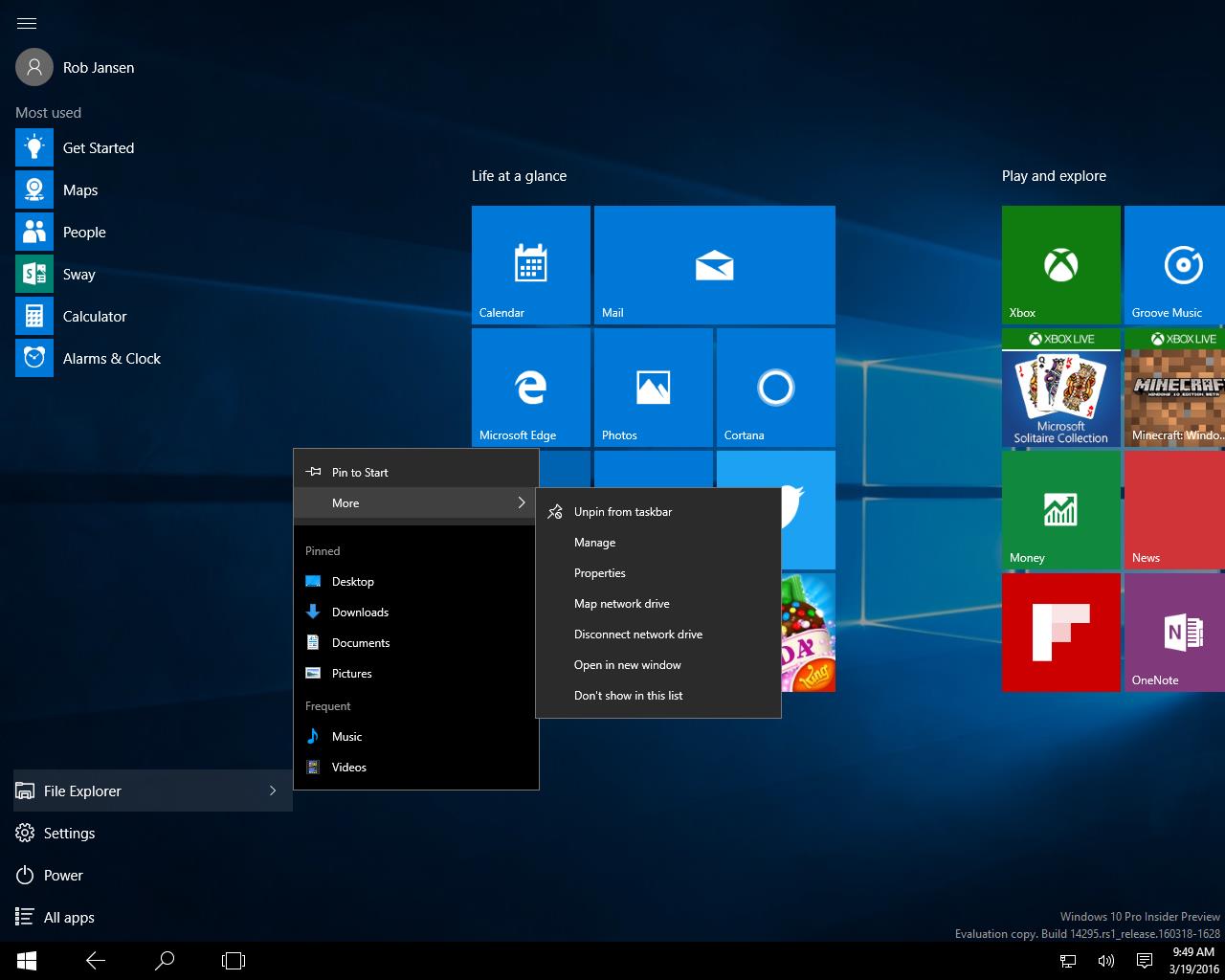Open Calculator app icon

coord(34,317)
